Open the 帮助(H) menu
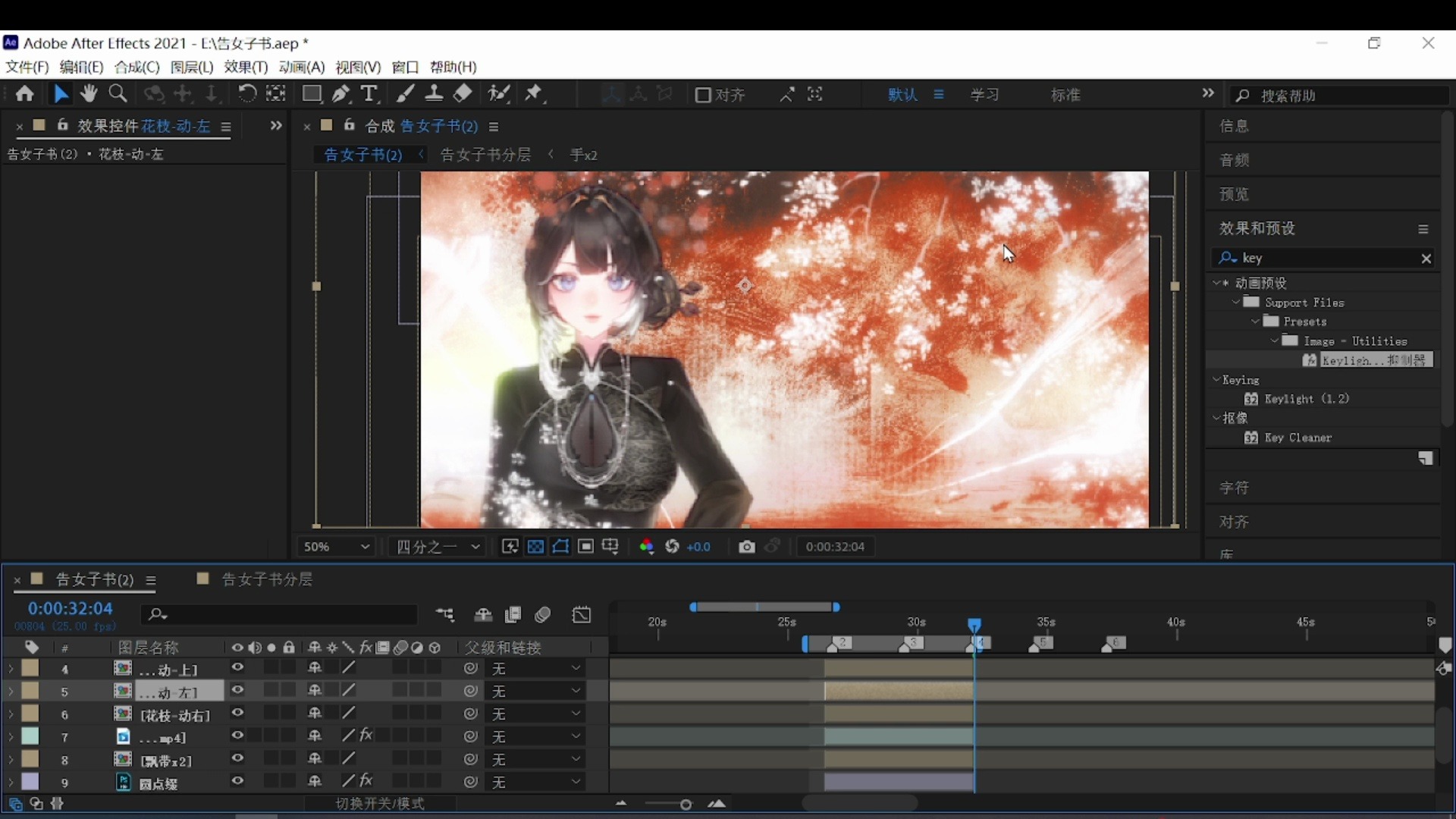Screen dimensions: 1456x819 (x=453, y=67)
